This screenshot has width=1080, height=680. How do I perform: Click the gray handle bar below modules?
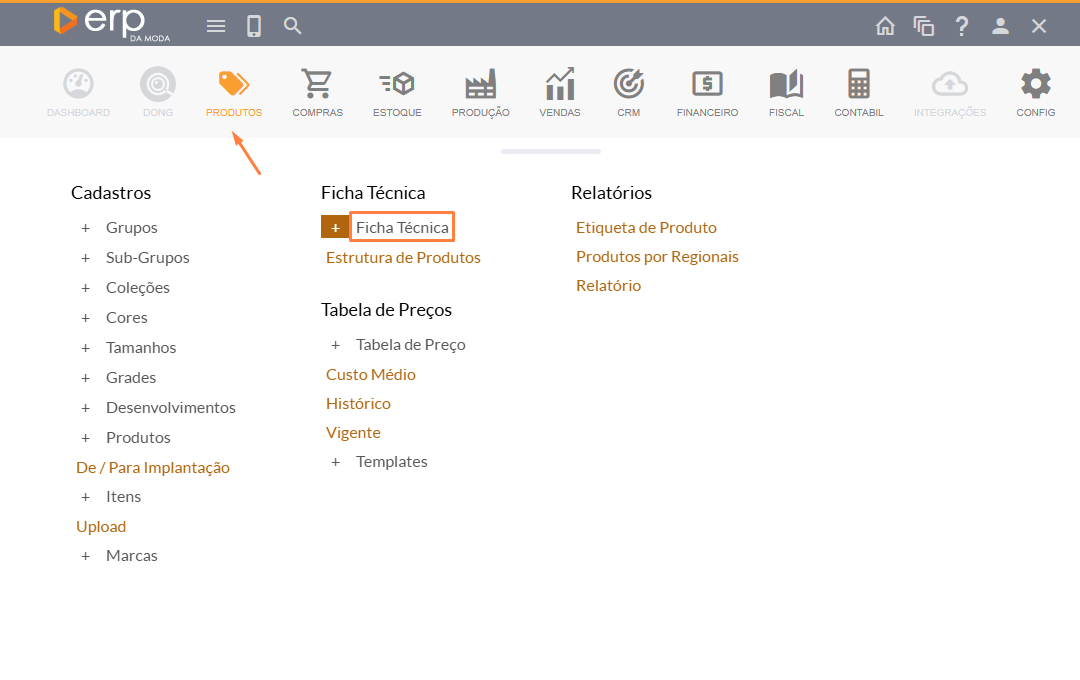551,152
